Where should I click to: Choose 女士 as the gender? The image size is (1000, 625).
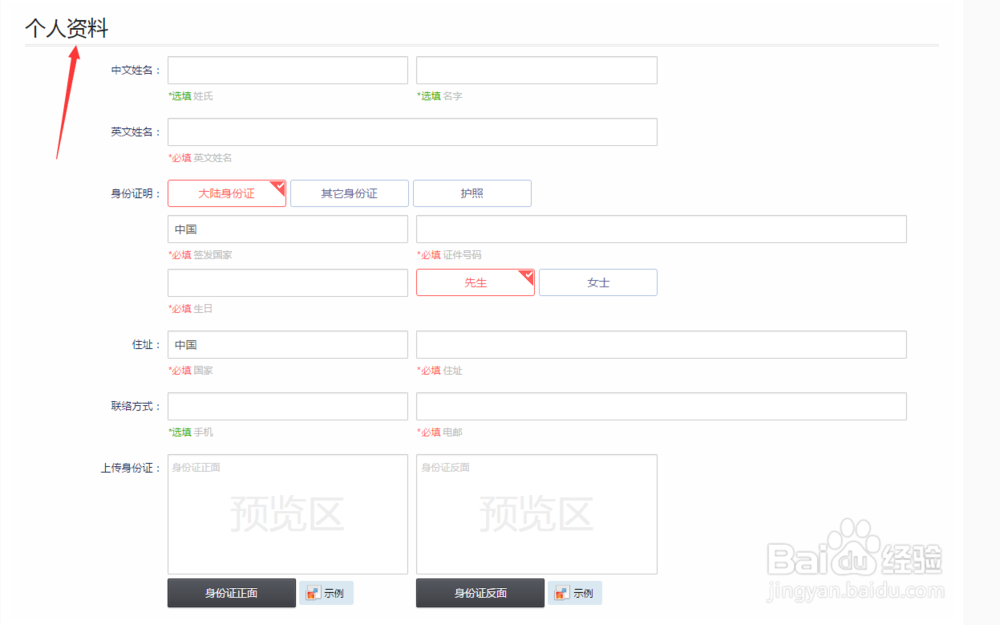coord(598,283)
